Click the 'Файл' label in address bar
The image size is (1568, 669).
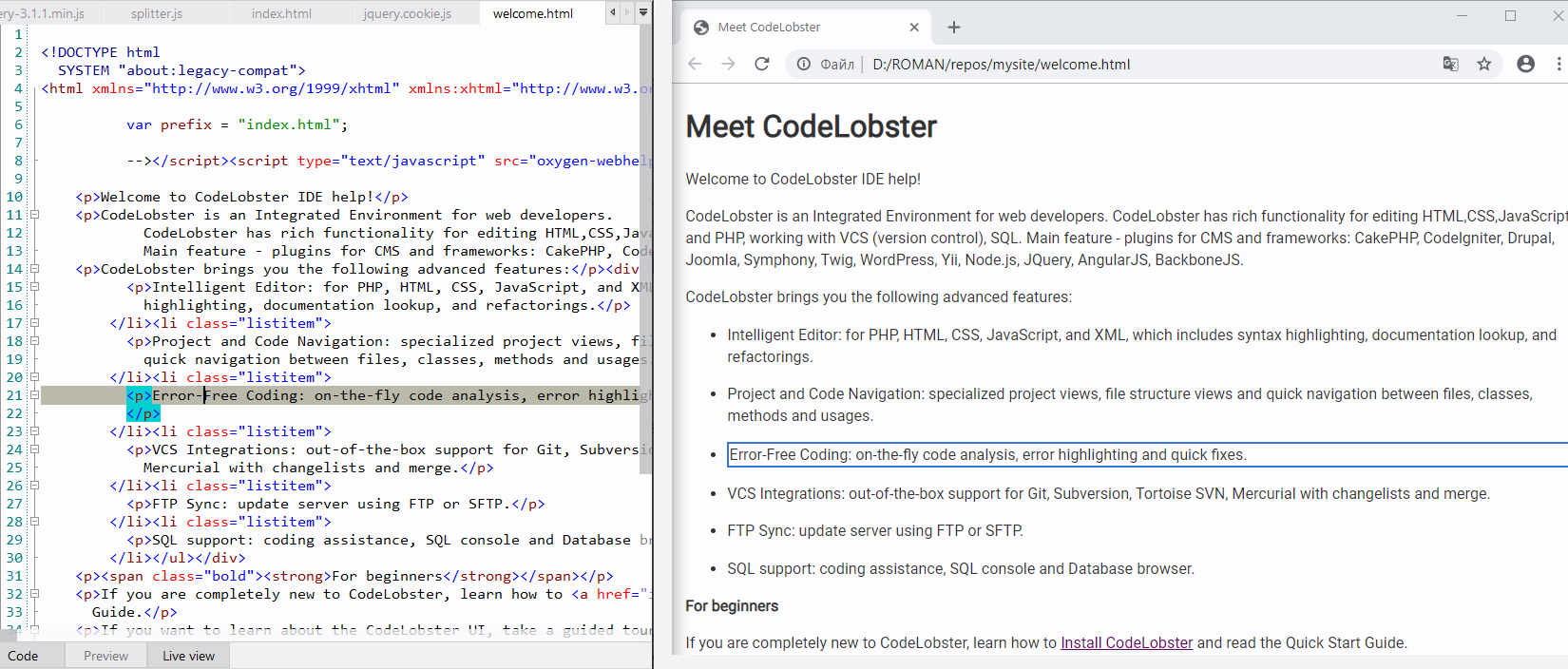[837, 65]
